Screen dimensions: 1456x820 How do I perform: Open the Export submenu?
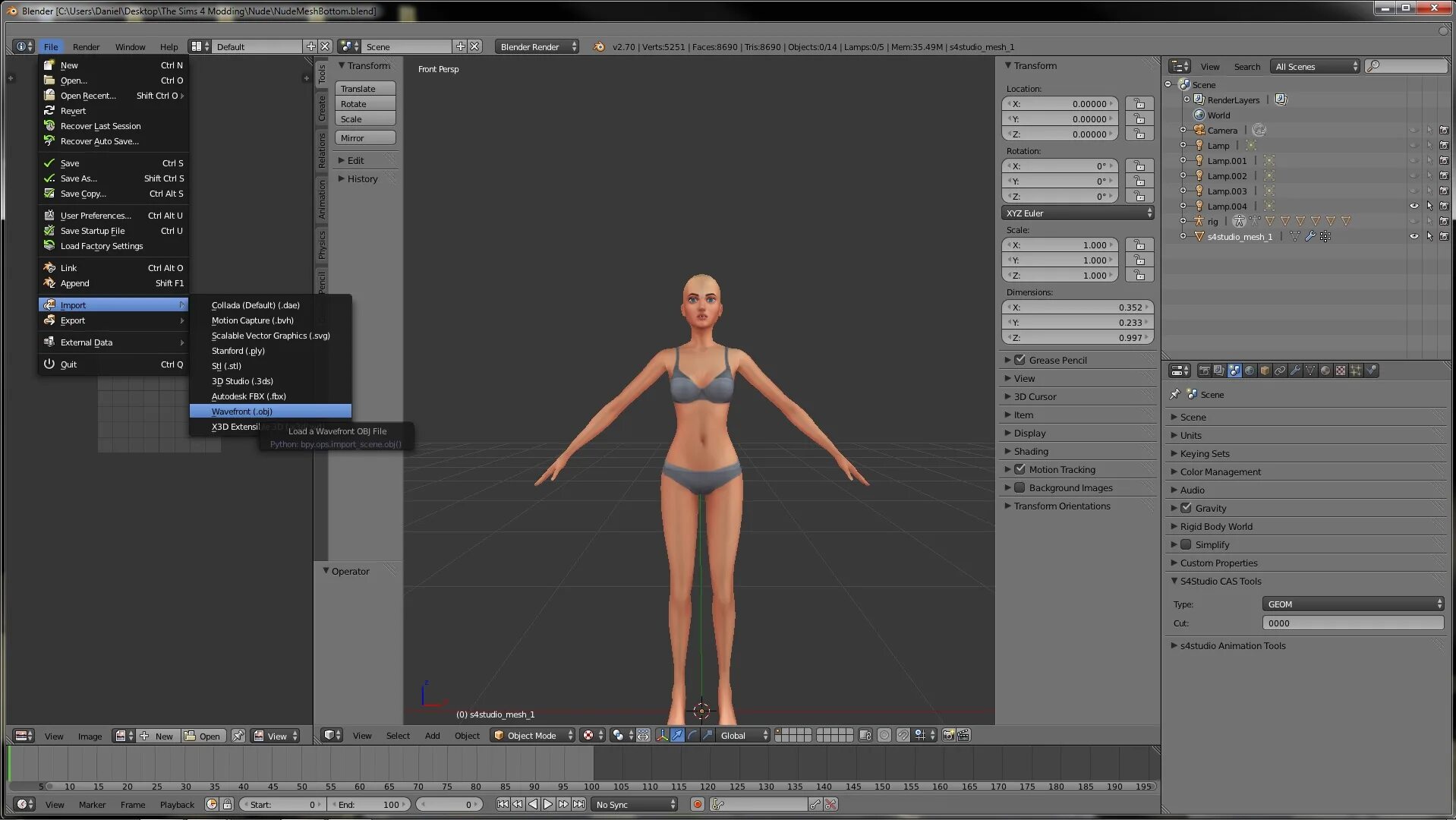(x=114, y=320)
